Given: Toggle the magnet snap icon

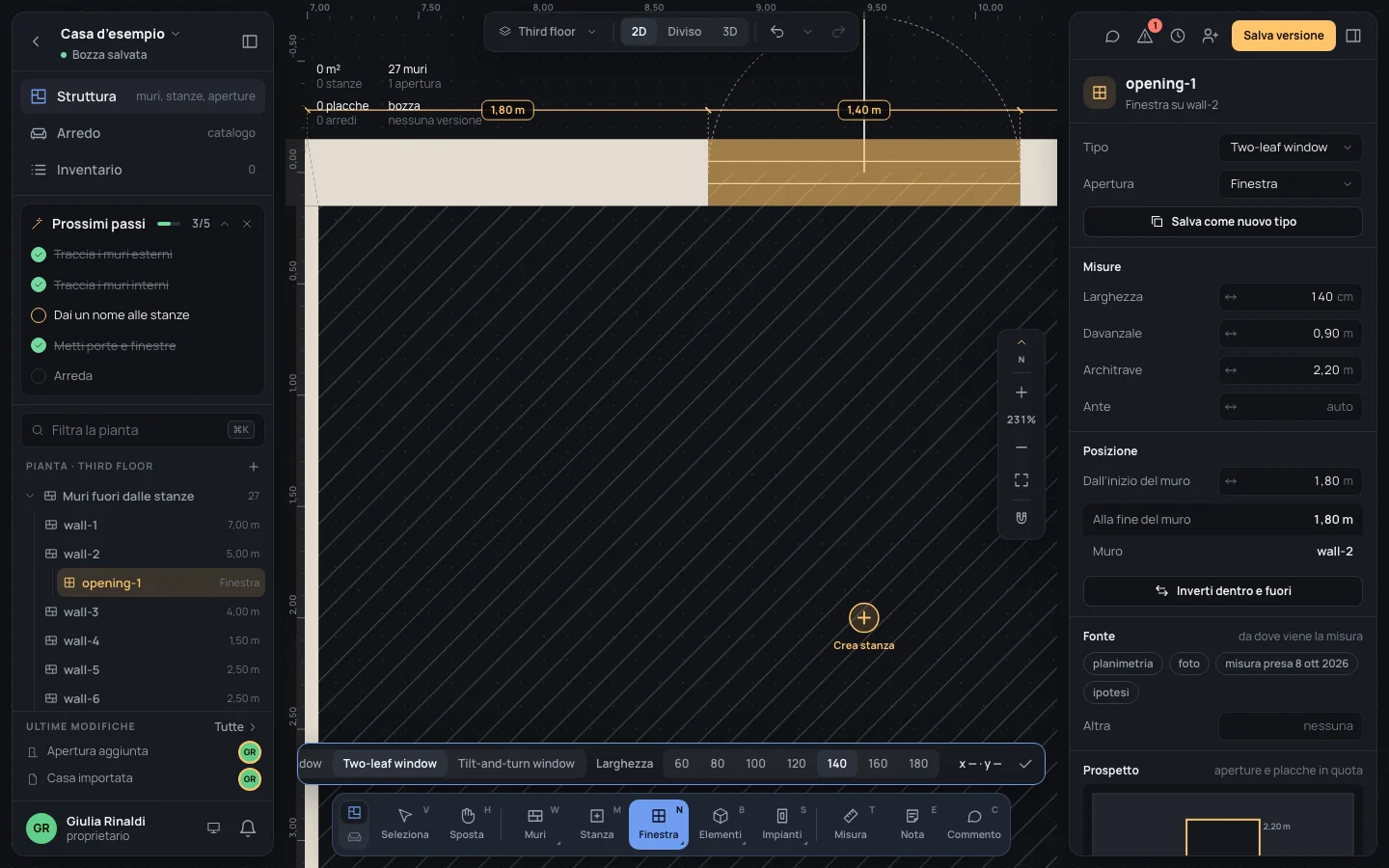Looking at the screenshot, I should 1021,518.
